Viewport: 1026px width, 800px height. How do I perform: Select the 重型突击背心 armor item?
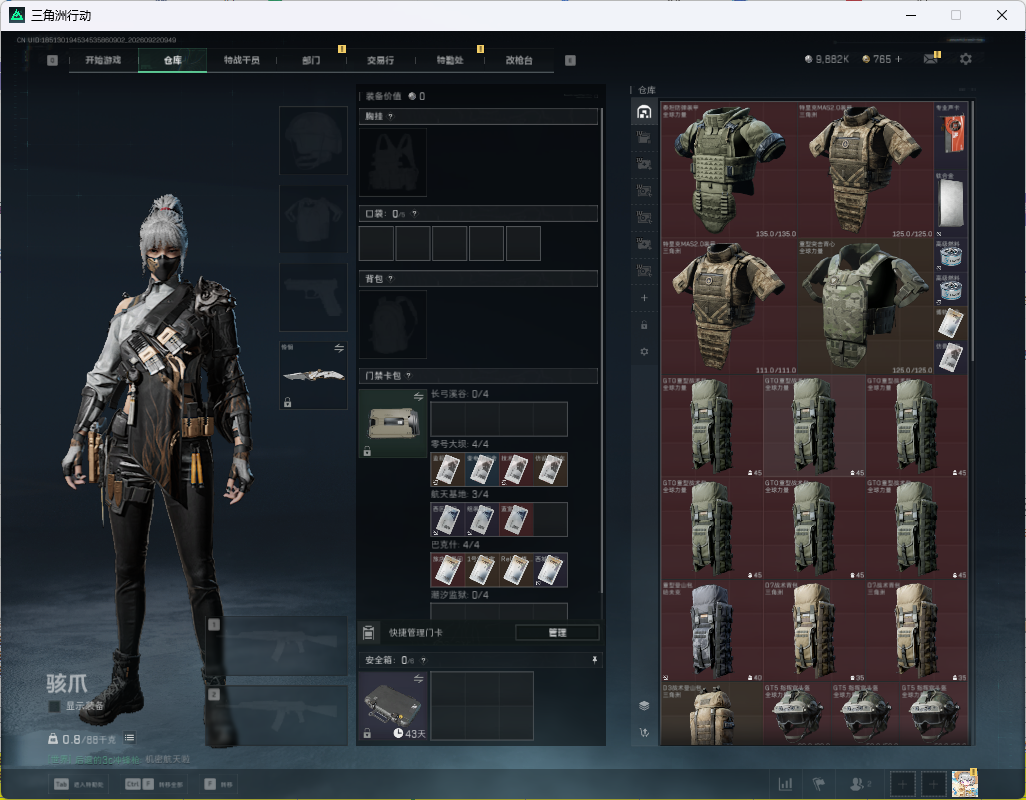(865, 307)
